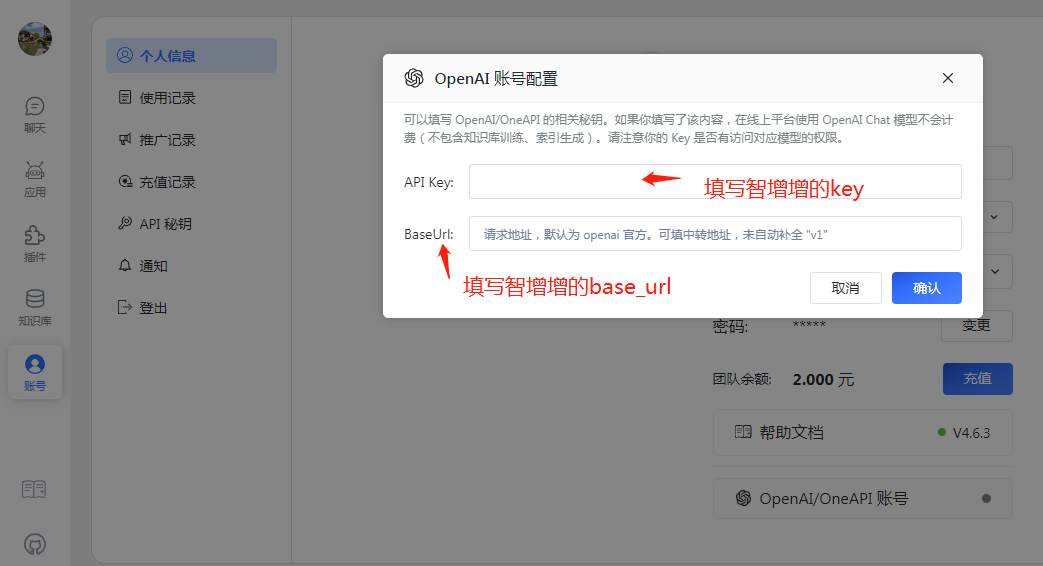Close the OpenAI 账号配置 dialog

point(948,78)
